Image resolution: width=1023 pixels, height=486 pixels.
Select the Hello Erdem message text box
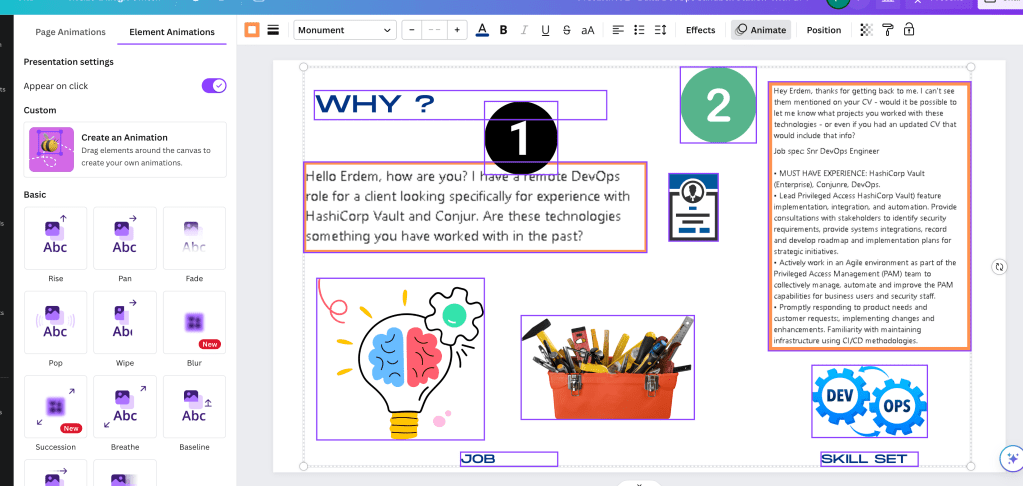click(x=475, y=207)
